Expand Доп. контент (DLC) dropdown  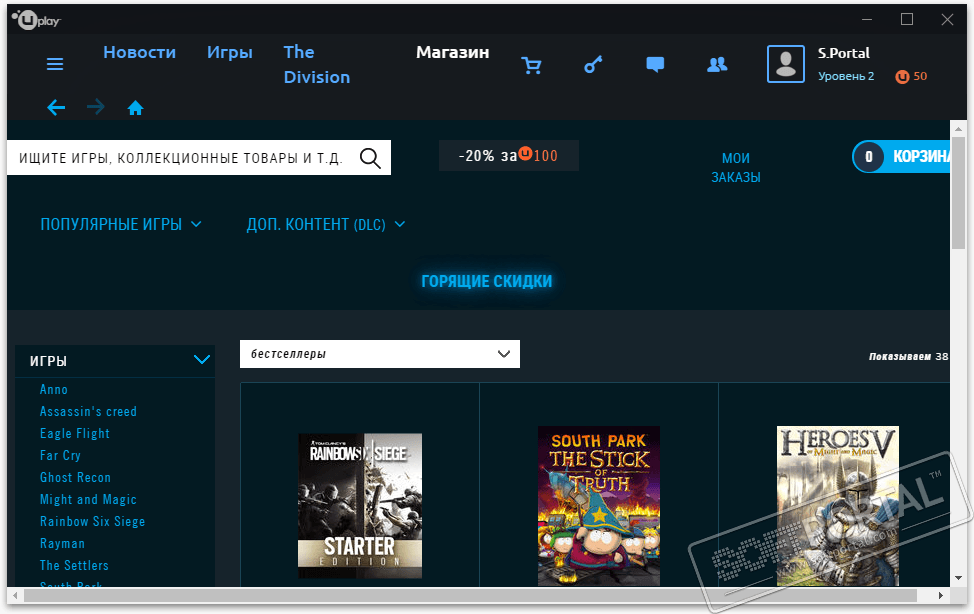(326, 224)
